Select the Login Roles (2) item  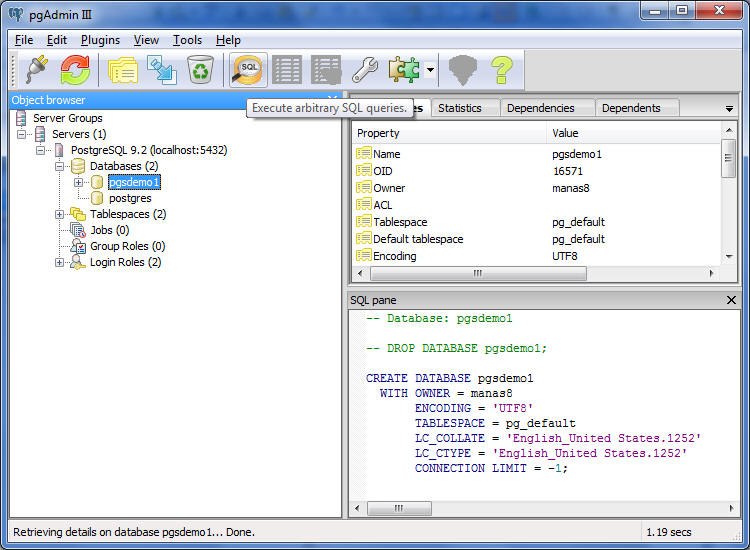tap(125, 262)
